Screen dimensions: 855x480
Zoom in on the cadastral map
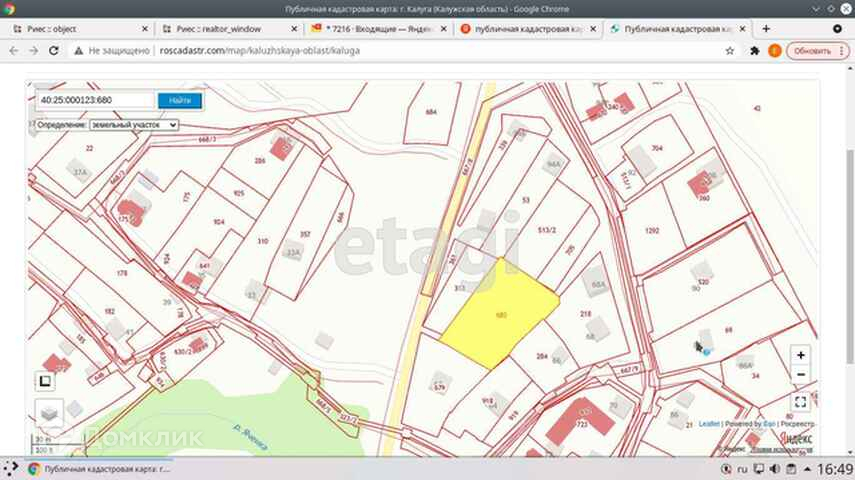click(800, 356)
